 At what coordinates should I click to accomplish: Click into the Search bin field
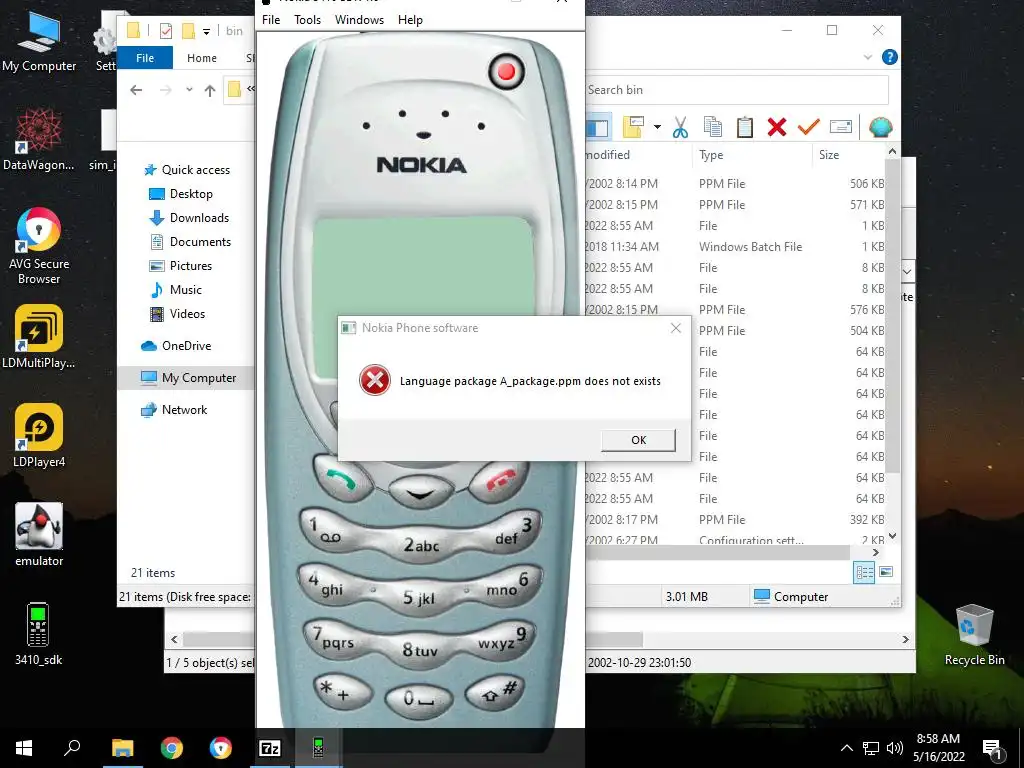(x=737, y=90)
